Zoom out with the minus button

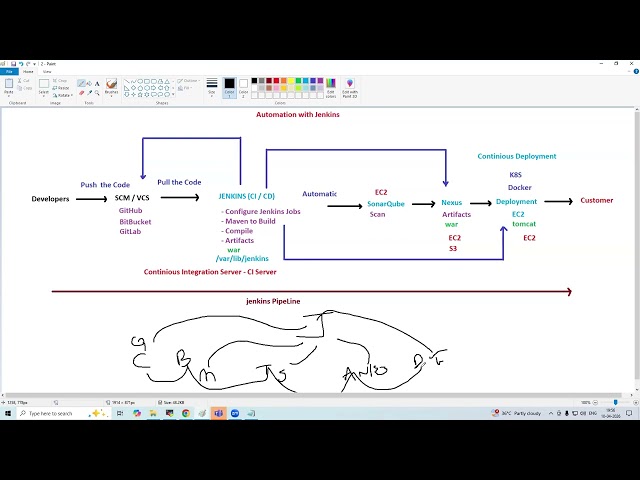(x=595, y=402)
